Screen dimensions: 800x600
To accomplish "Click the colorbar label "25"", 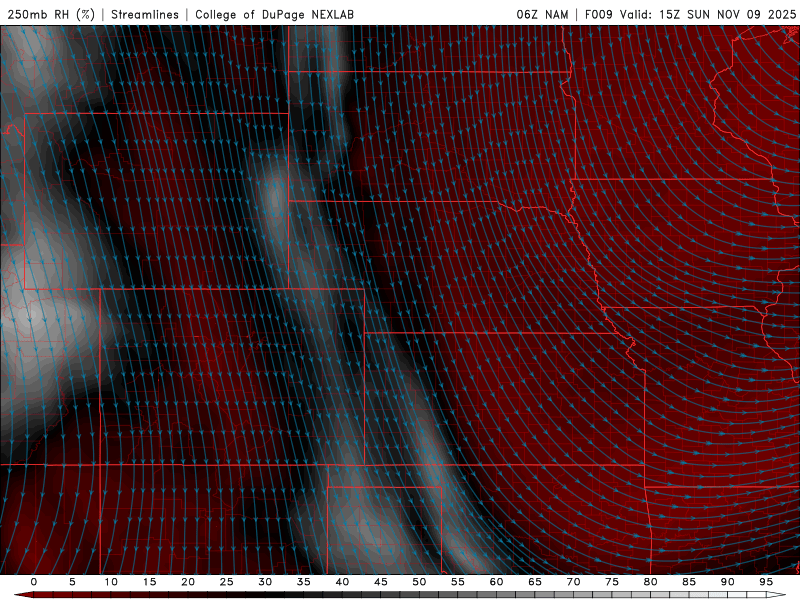I will [x=227, y=582].
